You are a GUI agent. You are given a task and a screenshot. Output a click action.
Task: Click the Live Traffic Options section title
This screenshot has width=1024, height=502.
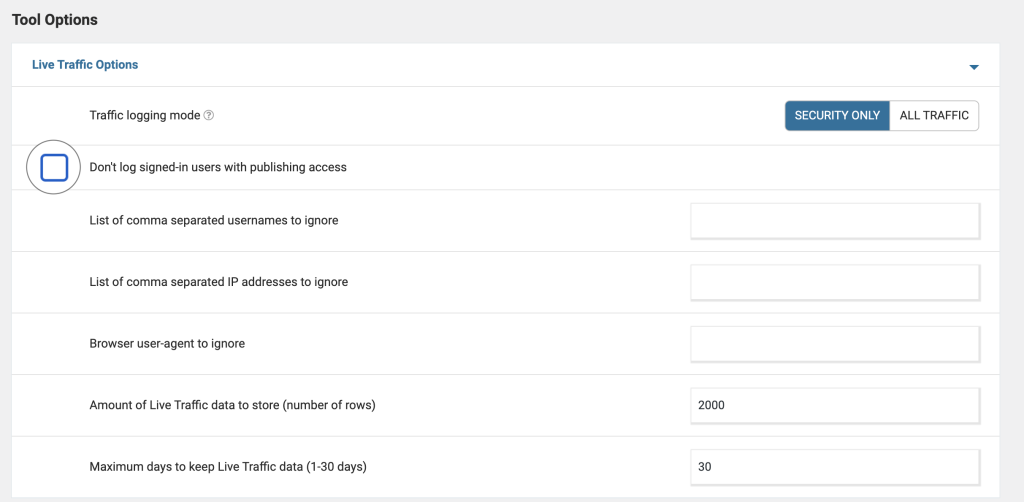click(85, 65)
